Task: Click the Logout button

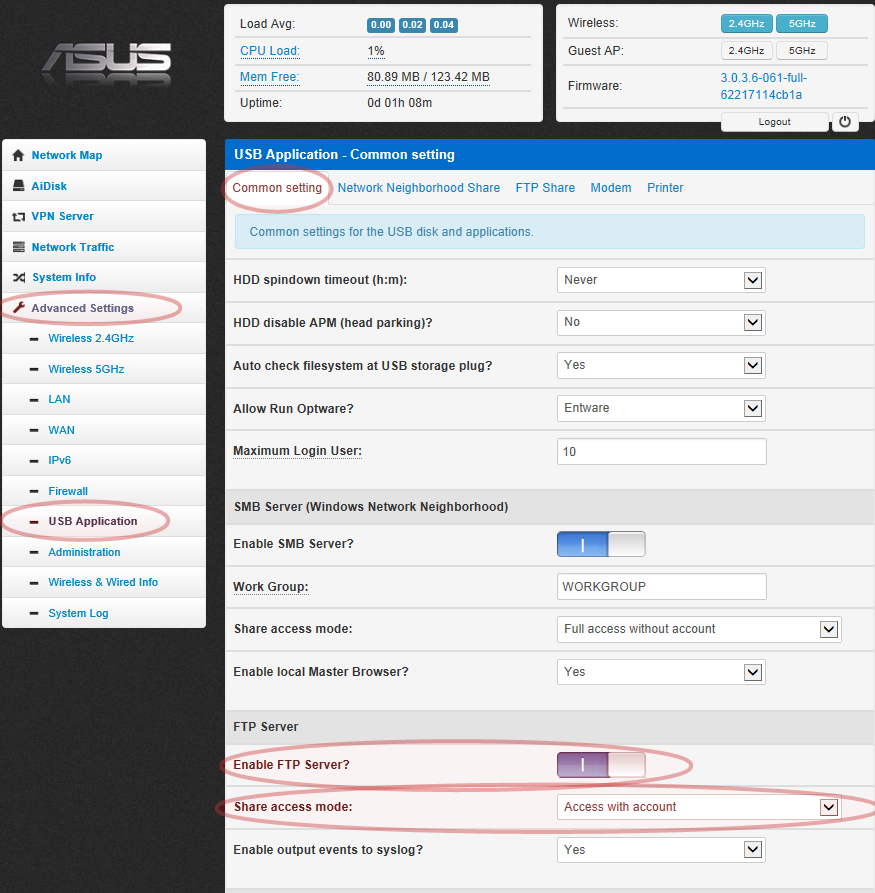Action: click(774, 122)
